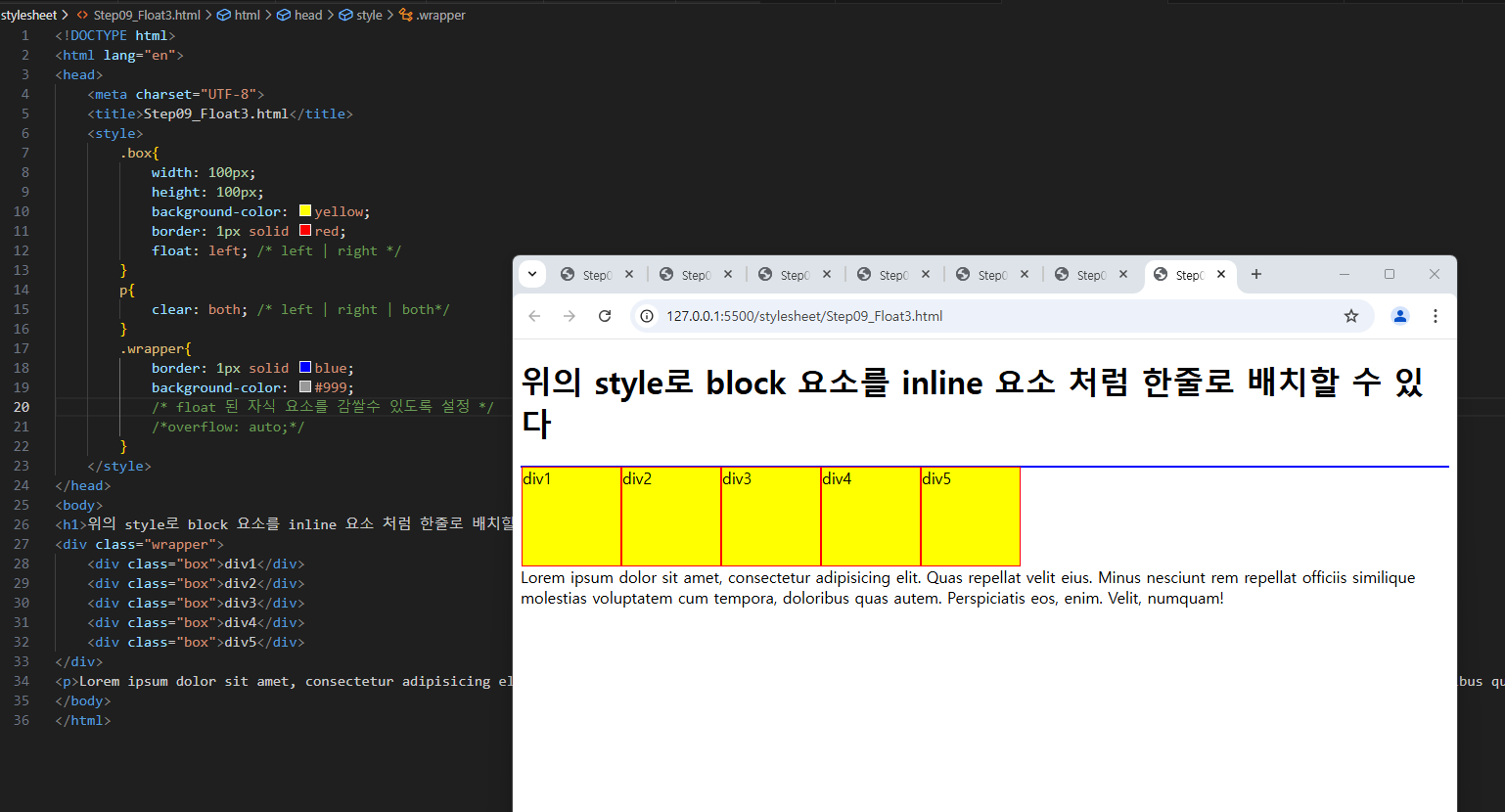Click the div1 yellow box in the page
The height and width of the screenshot is (812, 1505).
coord(571,517)
